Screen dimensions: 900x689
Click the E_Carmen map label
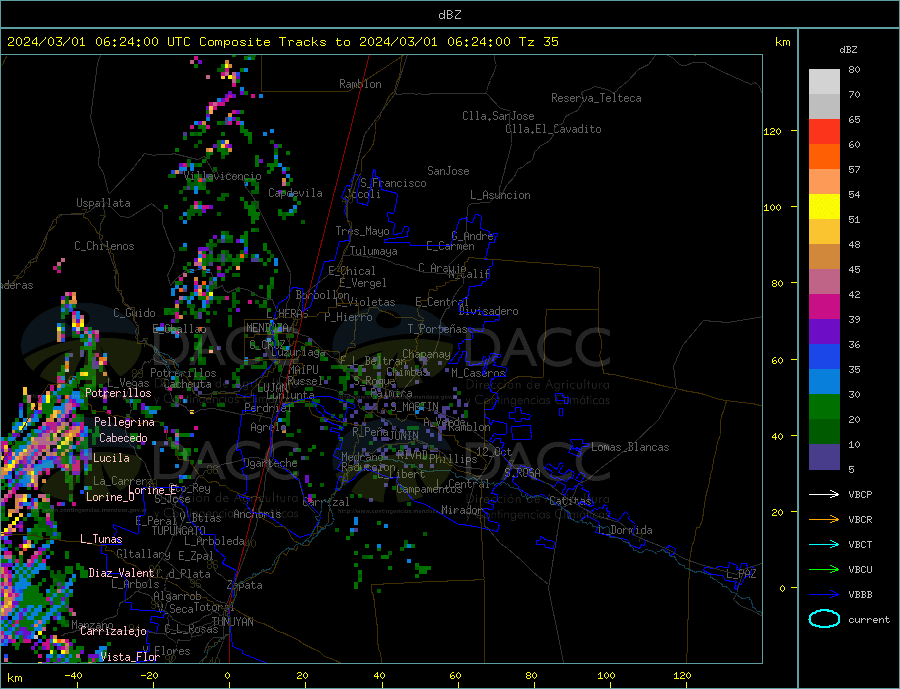pos(450,246)
